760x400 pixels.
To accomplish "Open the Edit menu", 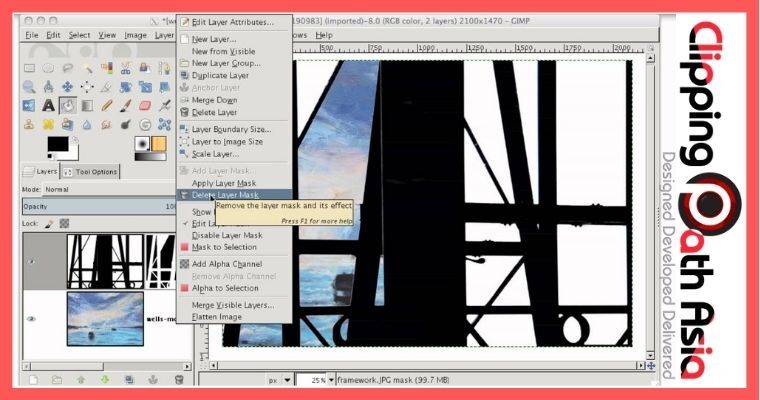I will point(53,35).
